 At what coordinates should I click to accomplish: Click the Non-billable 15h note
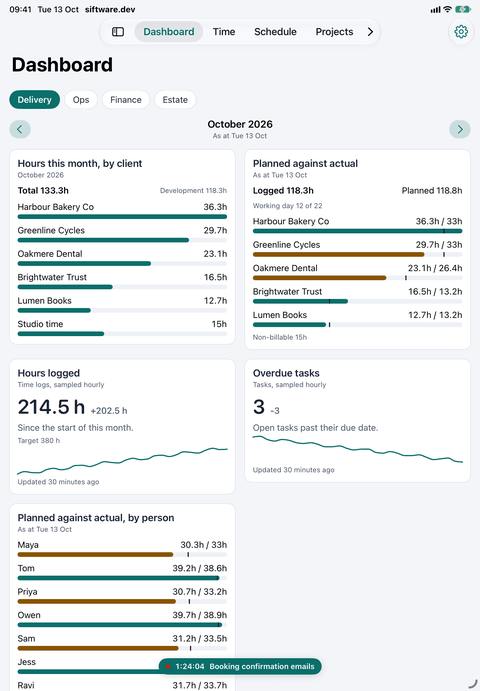280,337
